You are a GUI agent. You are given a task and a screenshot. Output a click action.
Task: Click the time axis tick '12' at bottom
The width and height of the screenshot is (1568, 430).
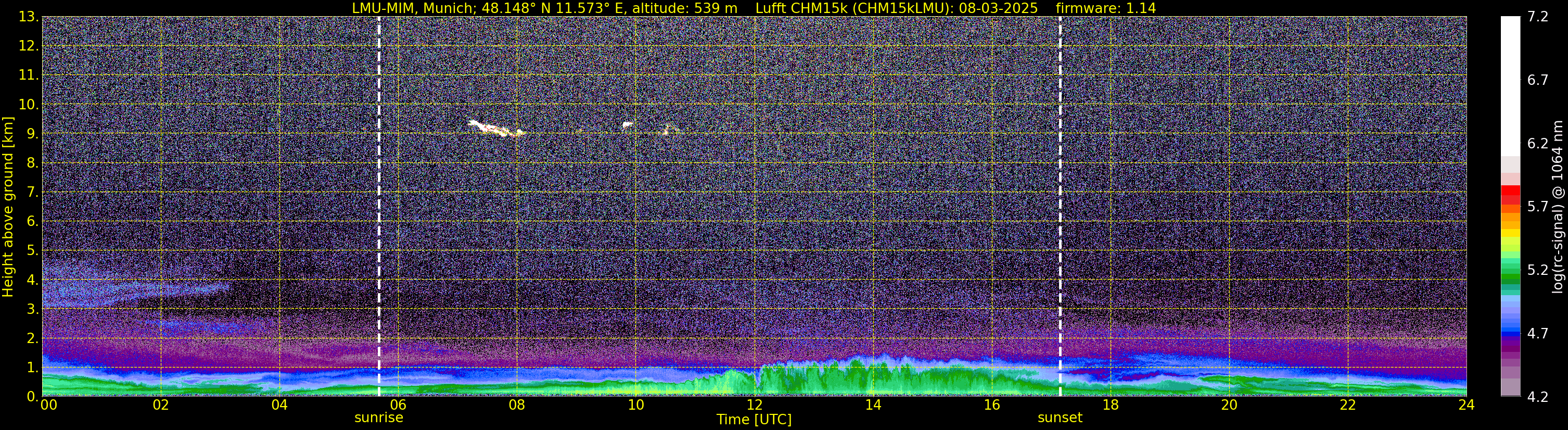[x=754, y=405]
